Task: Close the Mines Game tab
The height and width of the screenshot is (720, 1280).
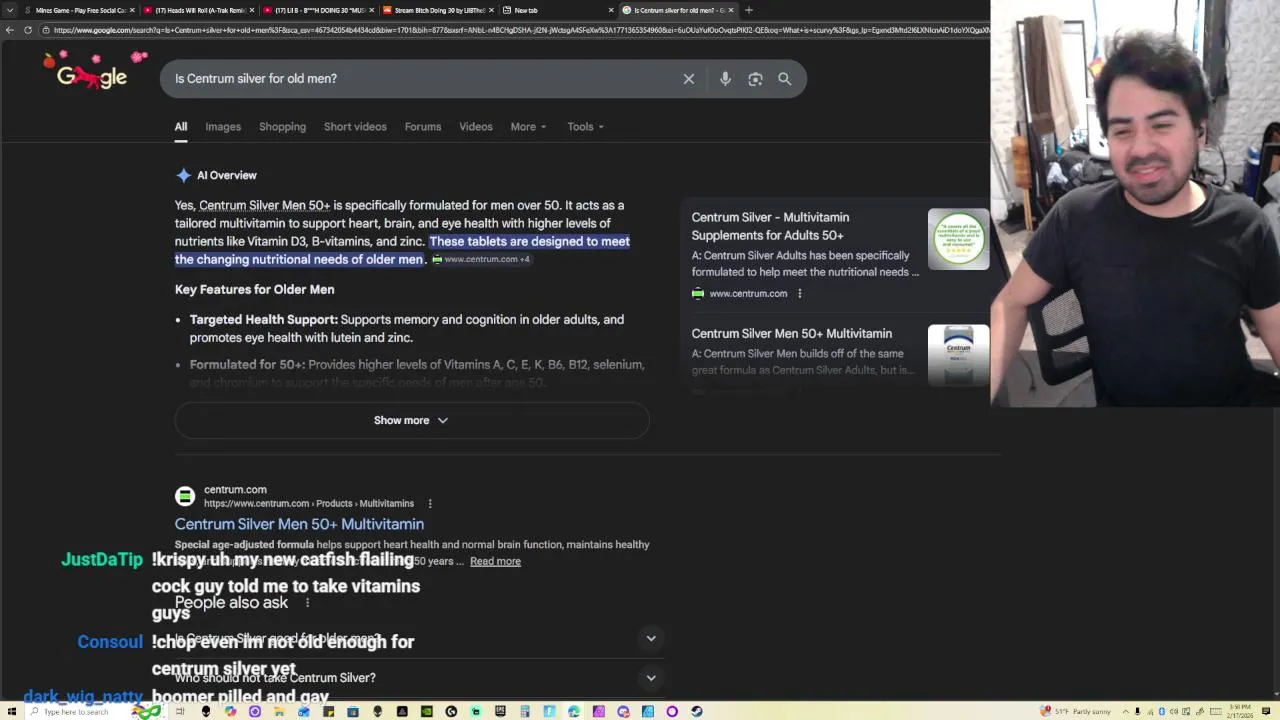Action: pyautogui.click(x=131, y=10)
